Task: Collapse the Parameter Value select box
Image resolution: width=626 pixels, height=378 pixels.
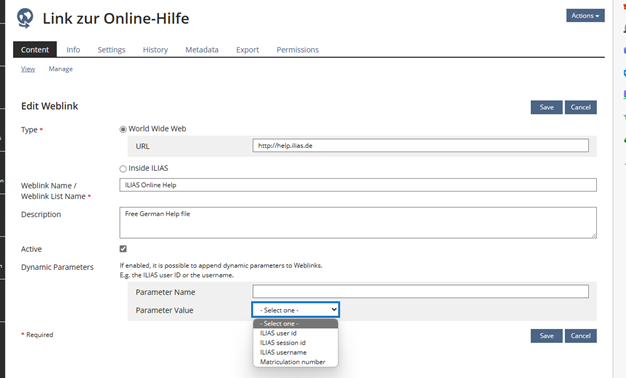Action: 296,310
